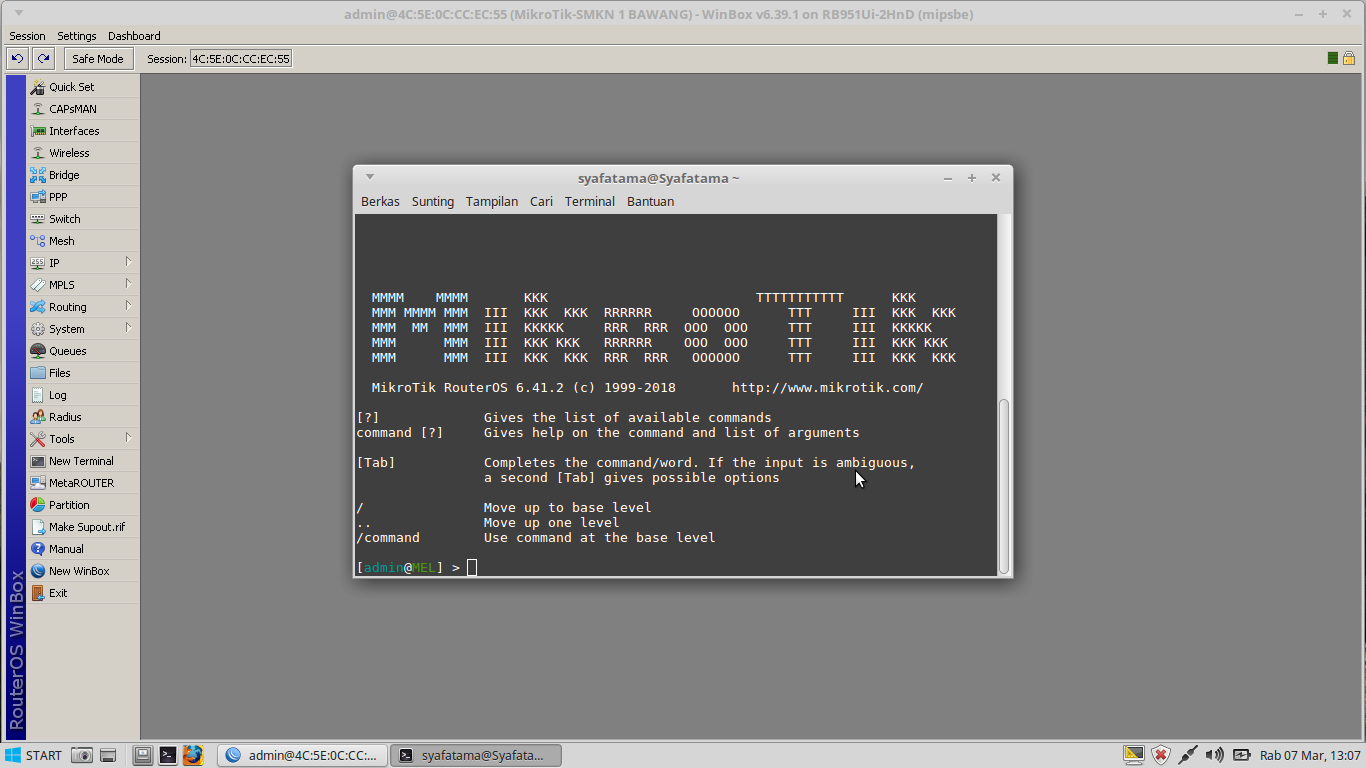
Task: Open the CAPsMAN menu item
Action: pos(83,109)
